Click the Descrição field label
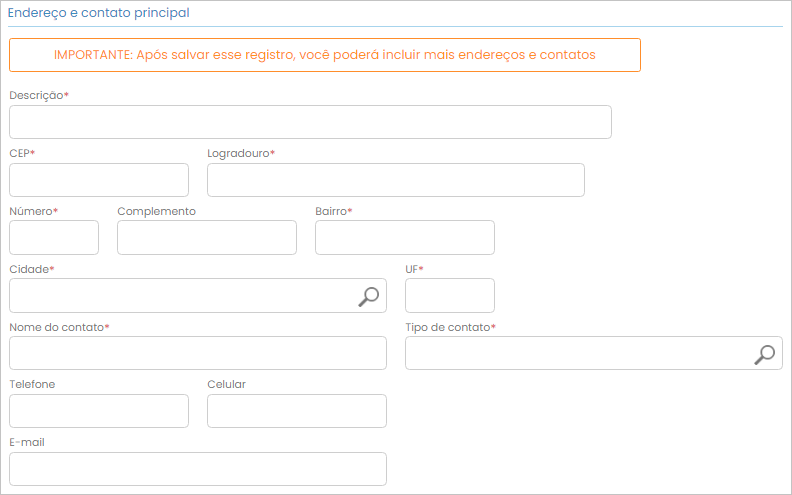 [36, 95]
